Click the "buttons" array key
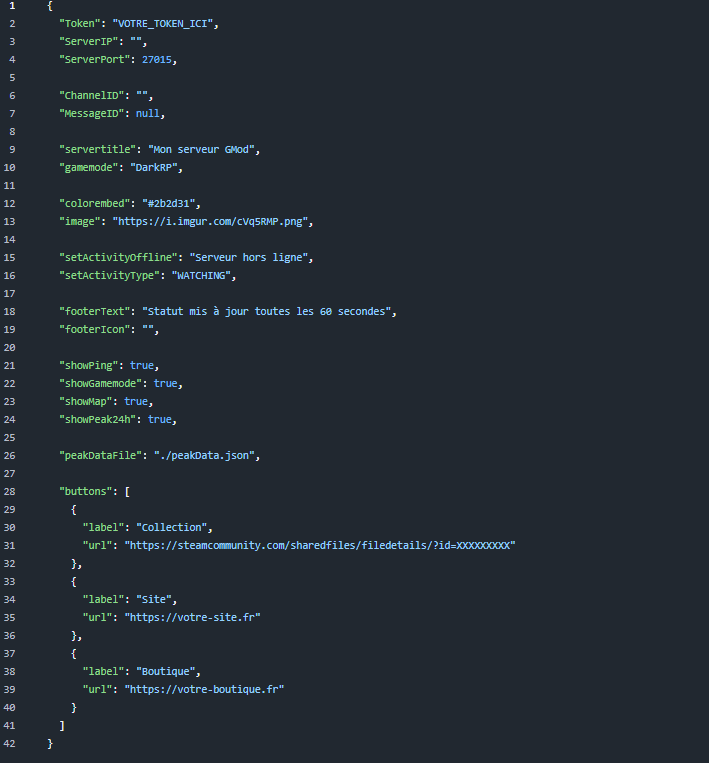This screenshot has width=709, height=763. 86,491
